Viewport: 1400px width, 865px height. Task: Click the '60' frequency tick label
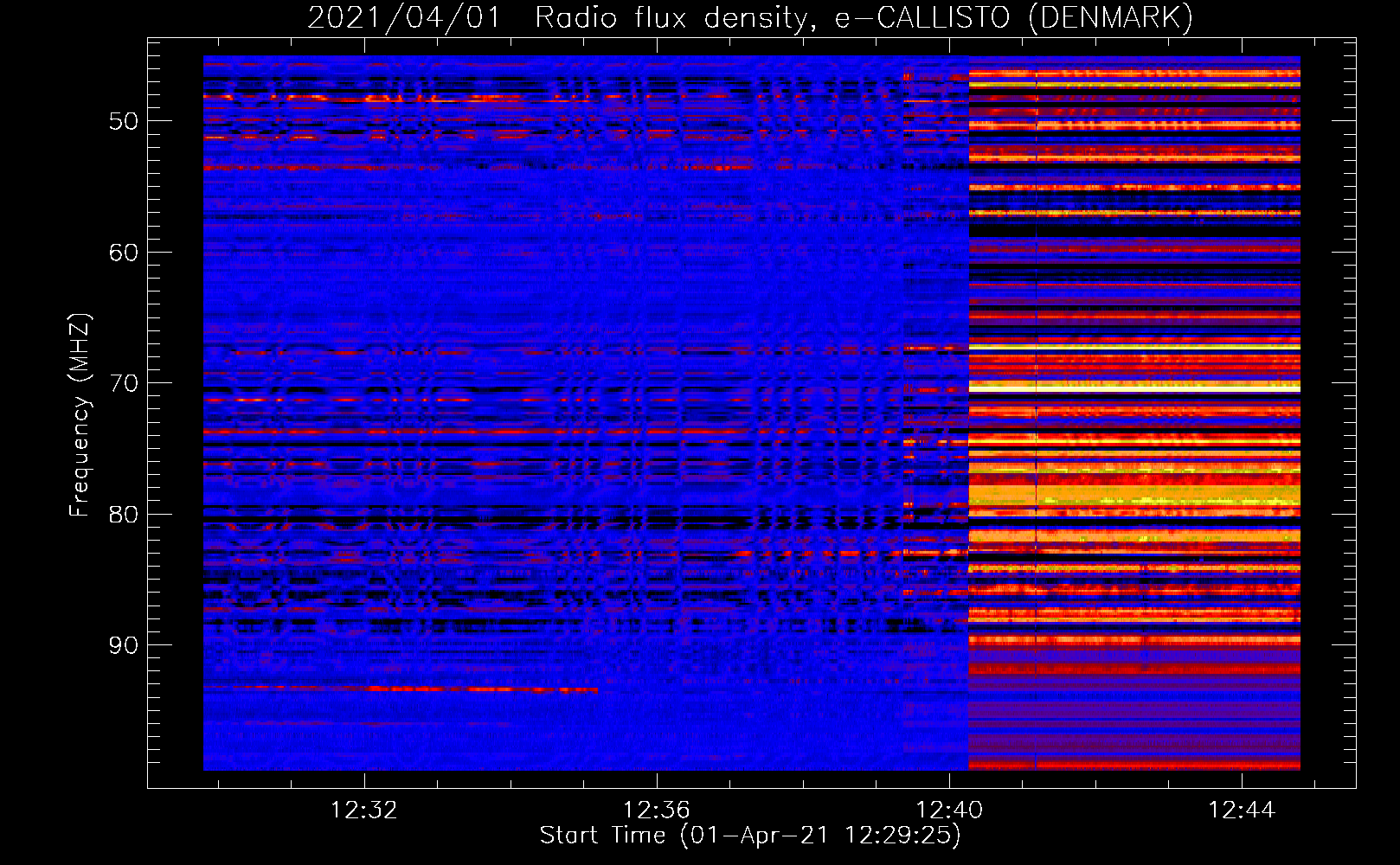[124, 253]
